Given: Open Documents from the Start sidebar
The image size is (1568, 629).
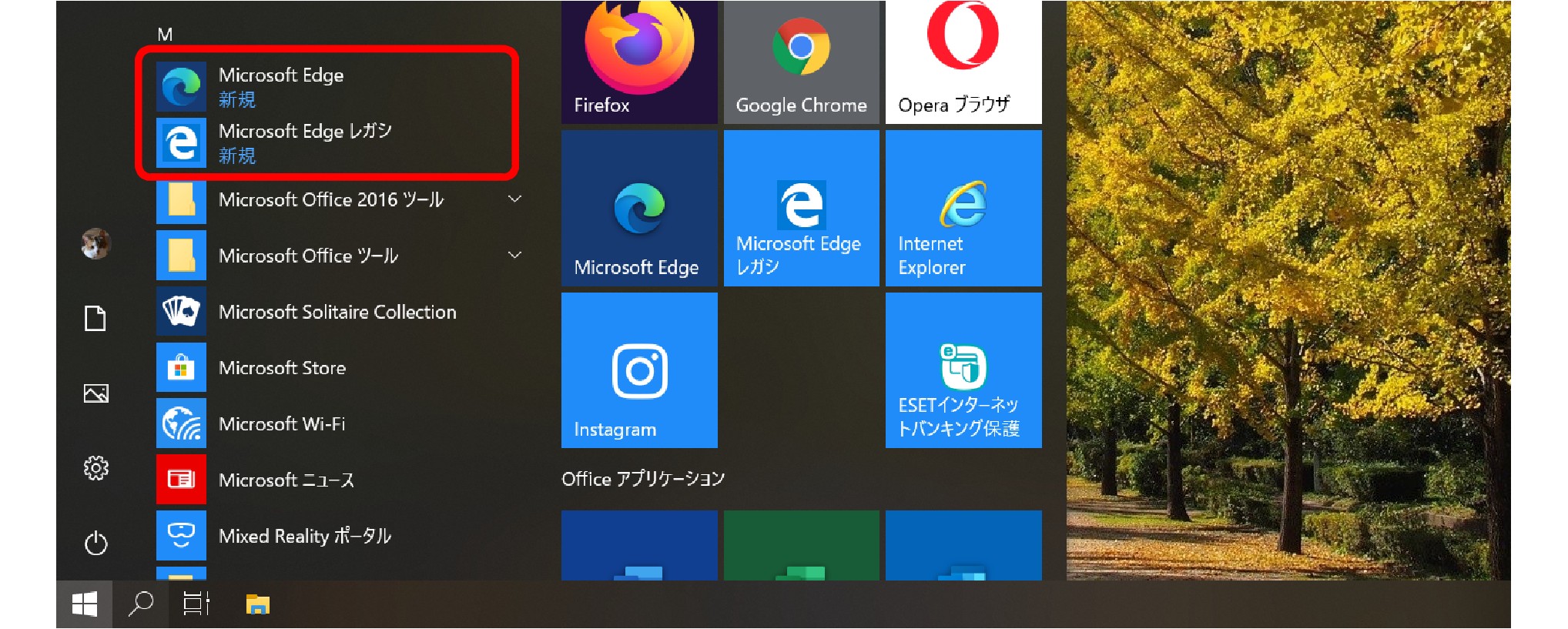Looking at the screenshot, I should pyautogui.click(x=95, y=318).
